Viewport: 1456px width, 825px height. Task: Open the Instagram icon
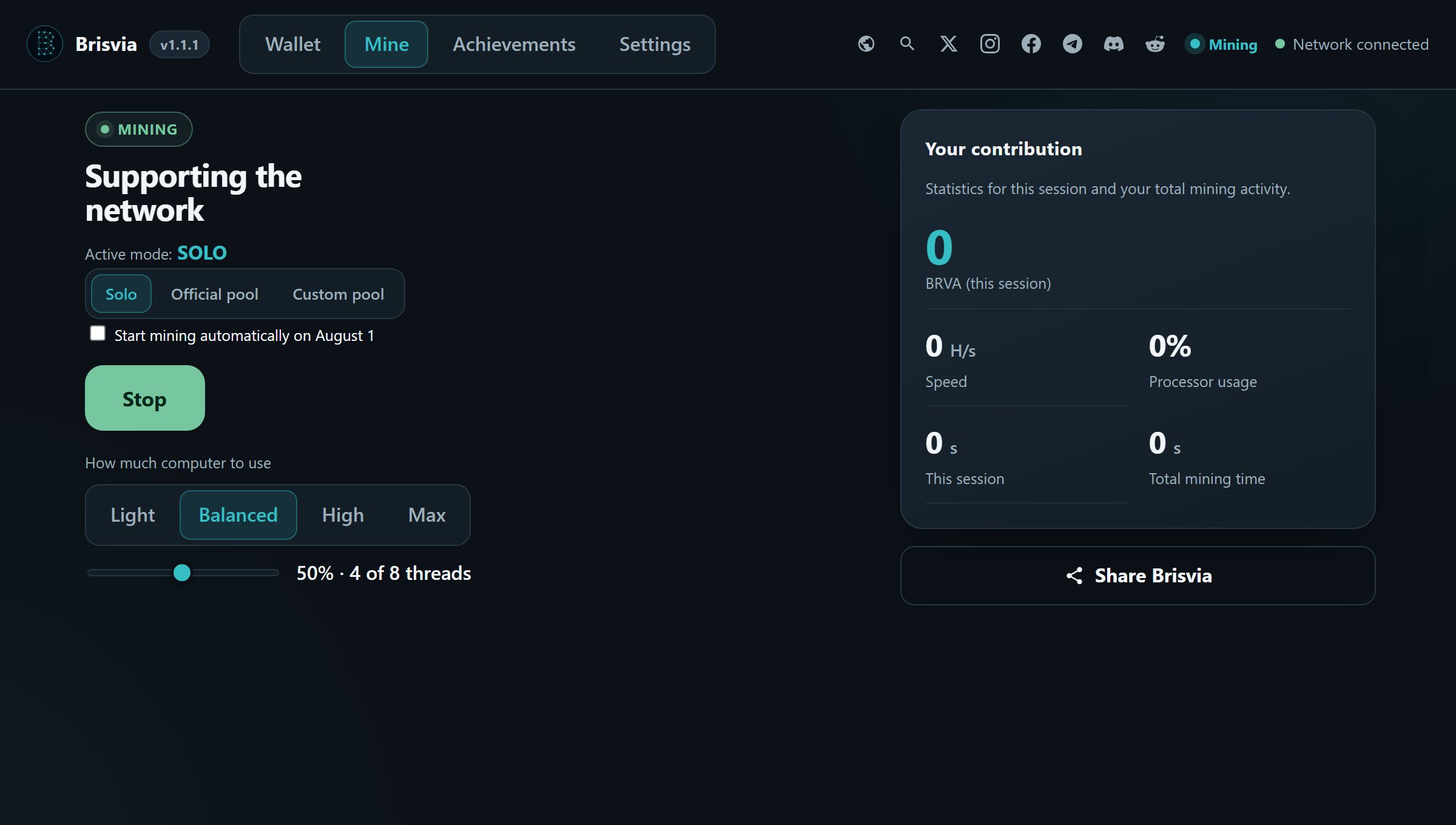pyautogui.click(x=990, y=44)
